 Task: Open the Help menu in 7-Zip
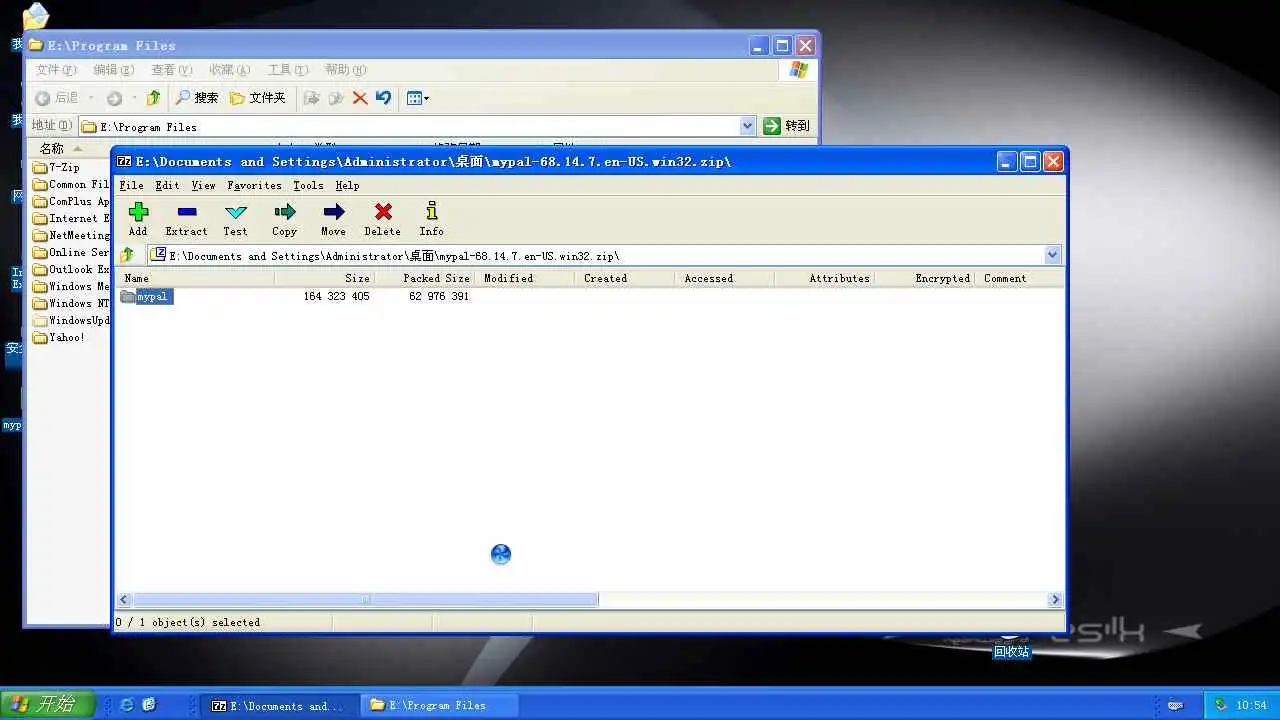click(x=347, y=185)
